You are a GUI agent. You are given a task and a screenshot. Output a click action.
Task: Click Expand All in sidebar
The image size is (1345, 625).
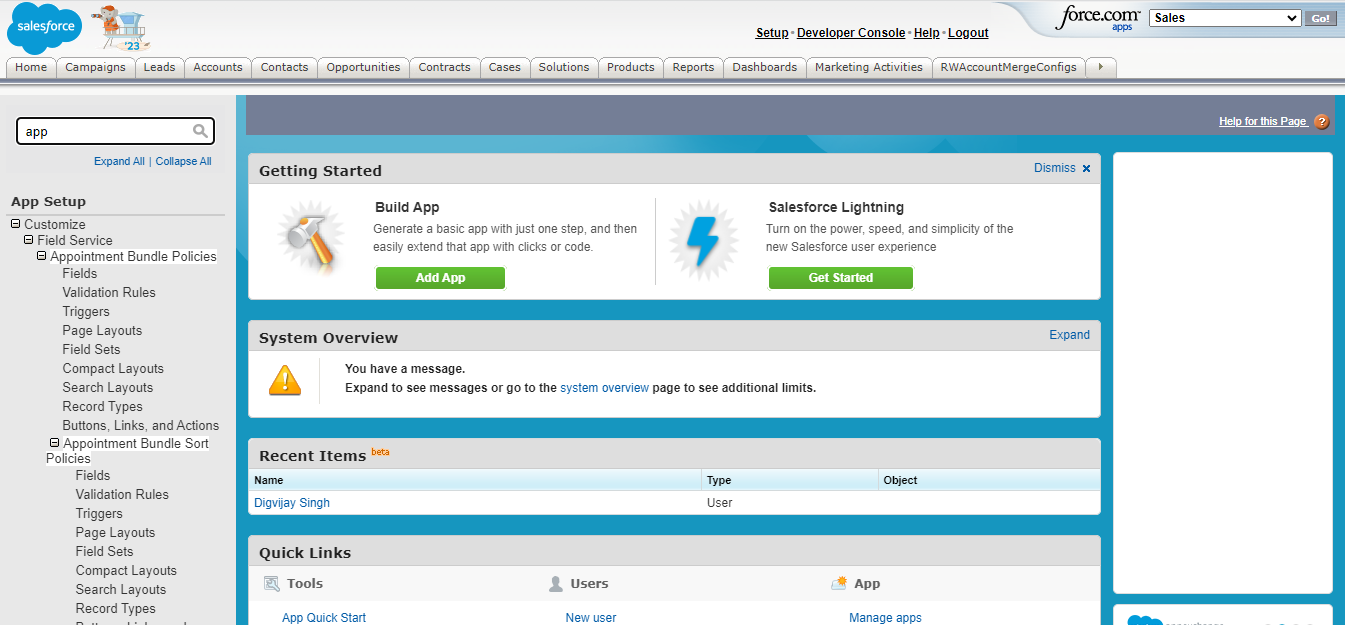(x=119, y=161)
